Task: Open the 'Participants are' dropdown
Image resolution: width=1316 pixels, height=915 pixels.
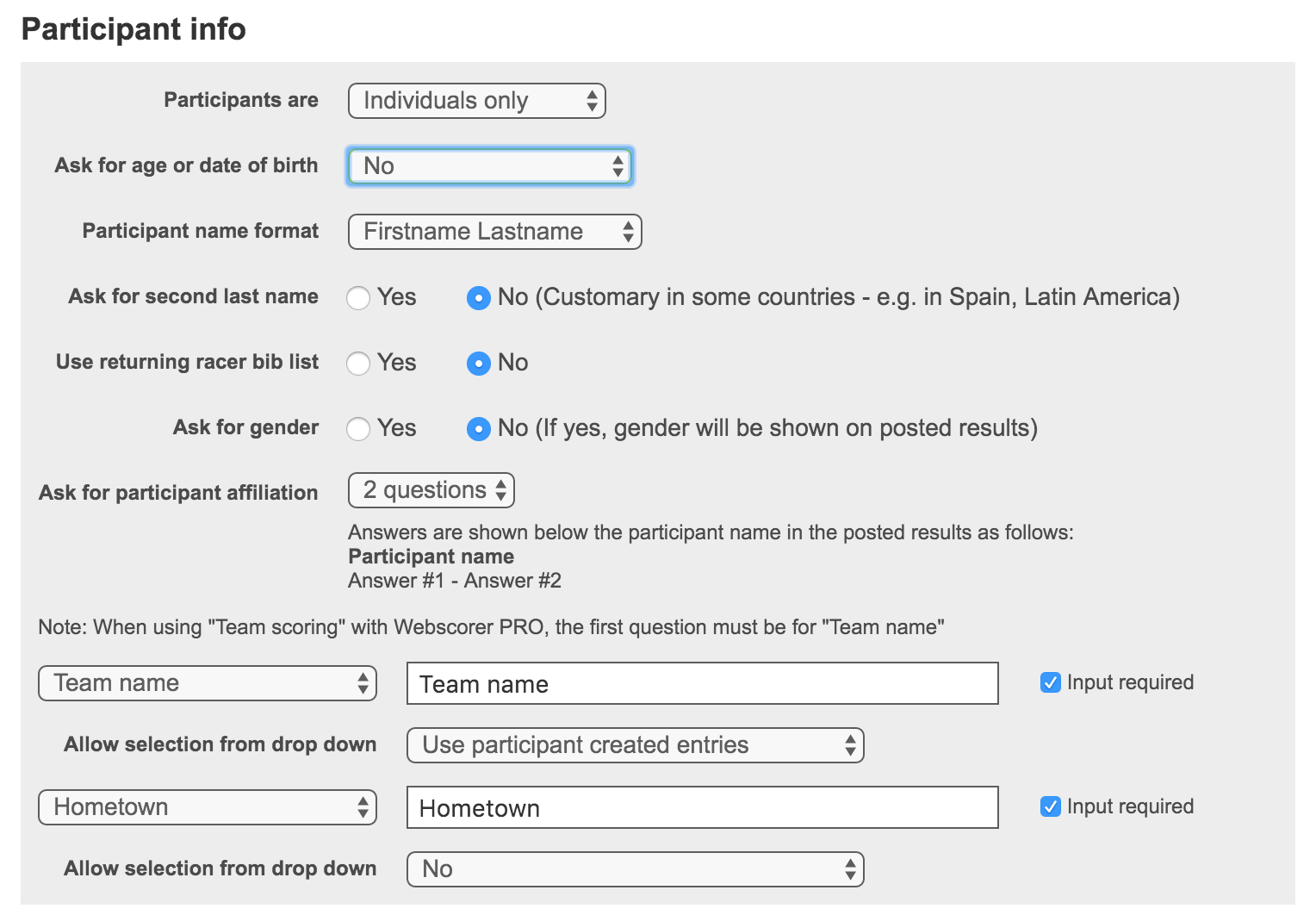Action: coord(476,101)
